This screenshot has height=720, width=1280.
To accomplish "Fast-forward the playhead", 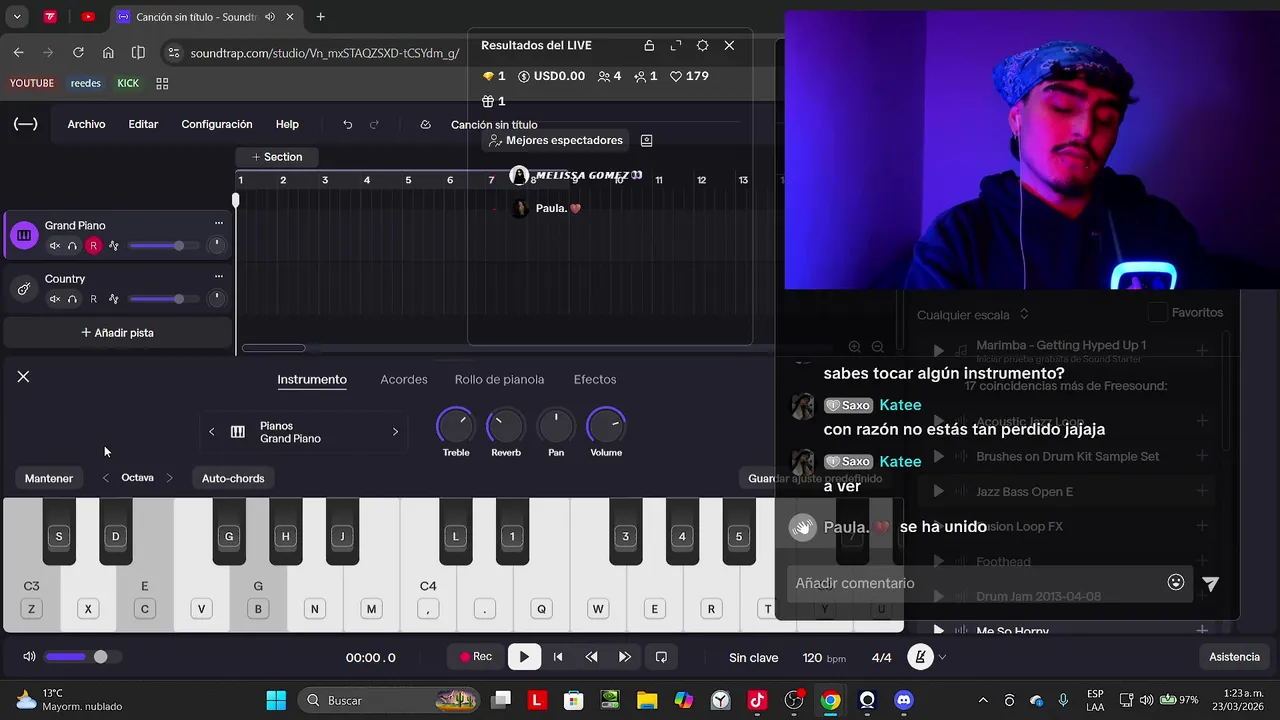I will pyautogui.click(x=625, y=657).
